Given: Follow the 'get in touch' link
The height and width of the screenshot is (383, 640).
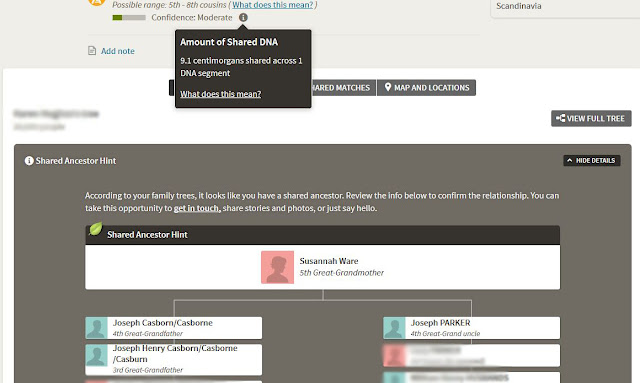Looking at the screenshot, I should point(197,208).
